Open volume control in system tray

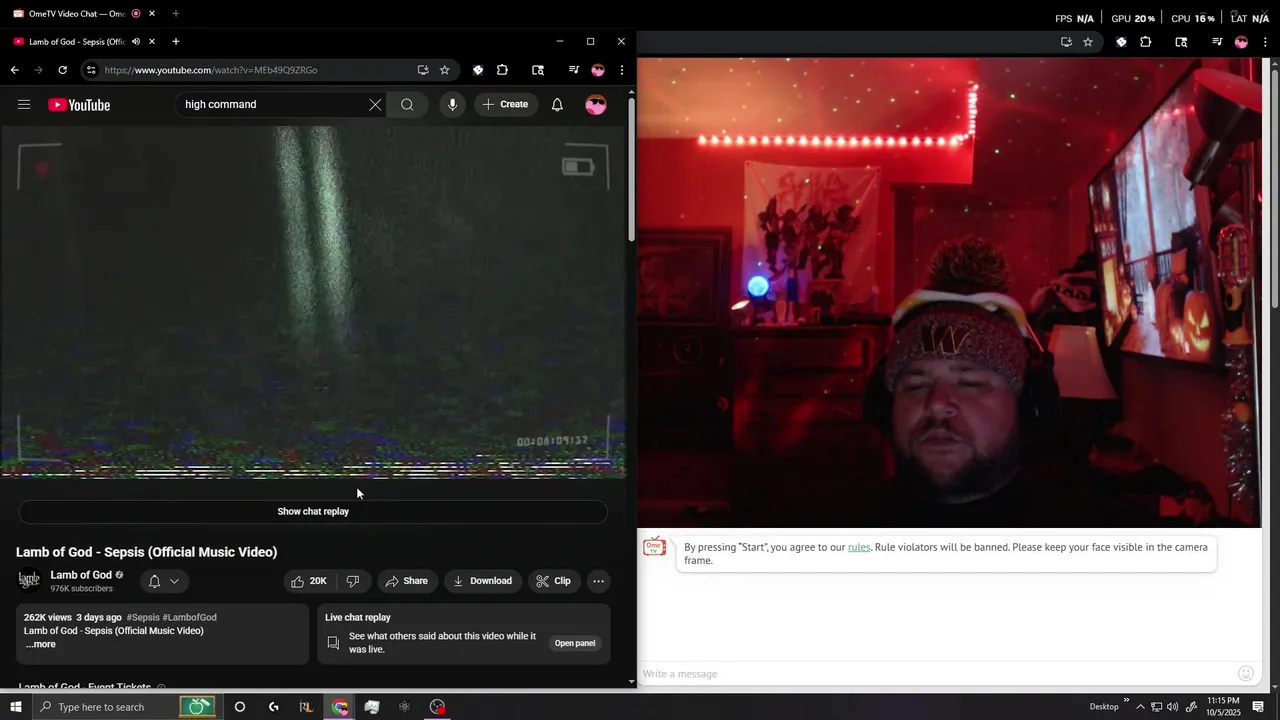[1173, 707]
